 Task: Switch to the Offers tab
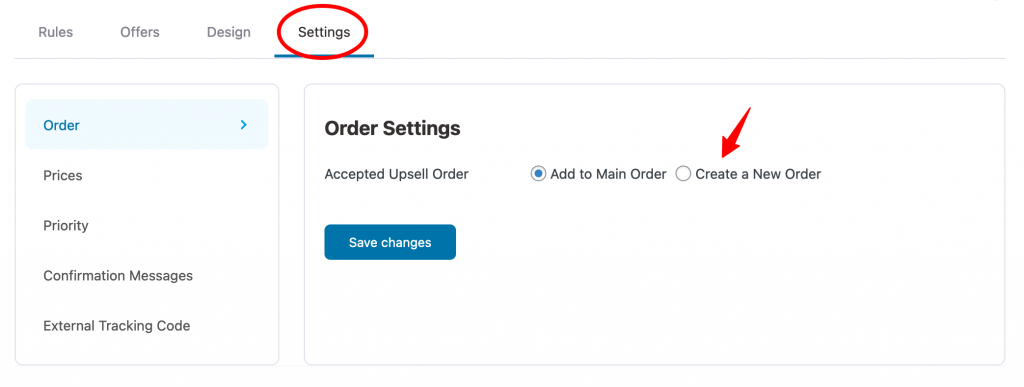click(x=140, y=32)
